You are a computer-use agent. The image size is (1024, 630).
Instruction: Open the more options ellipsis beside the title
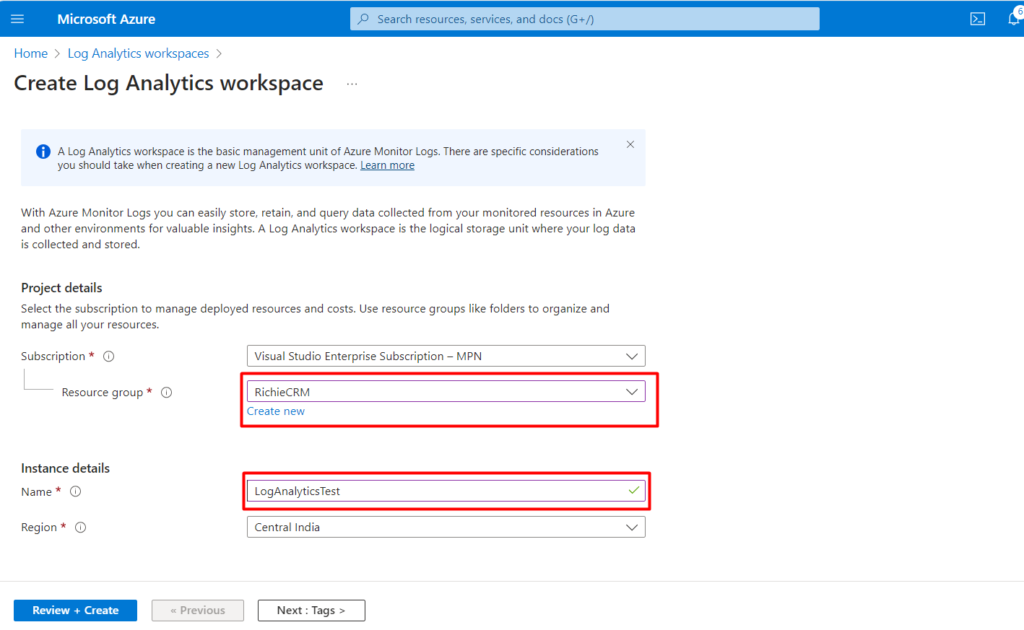coord(352,84)
